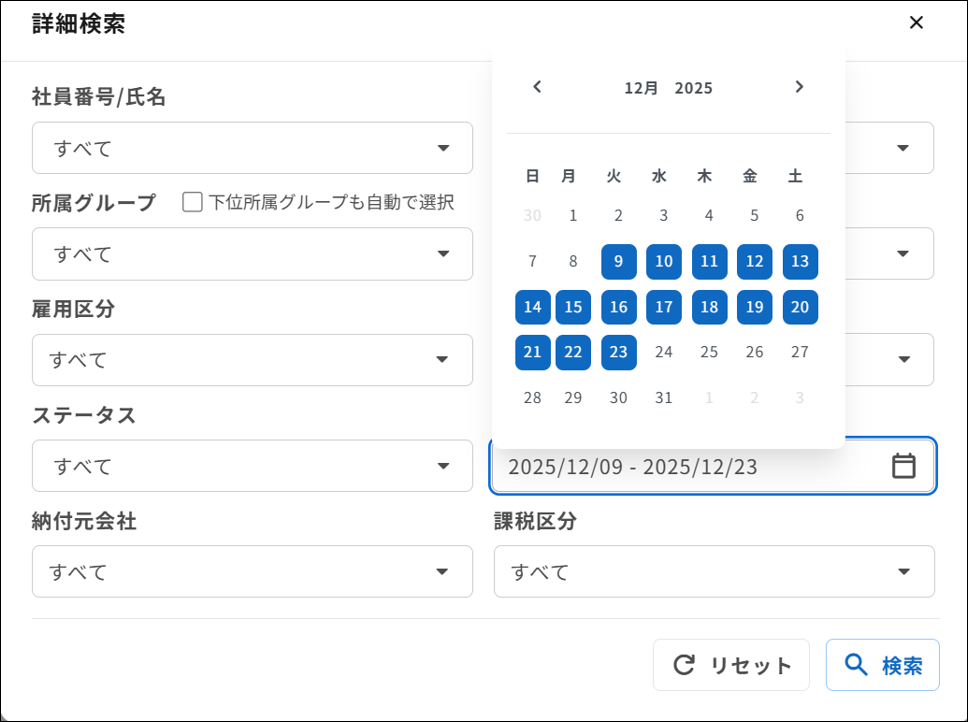
Task: Click the calendar icon in the date field
Action: [x=903, y=466]
